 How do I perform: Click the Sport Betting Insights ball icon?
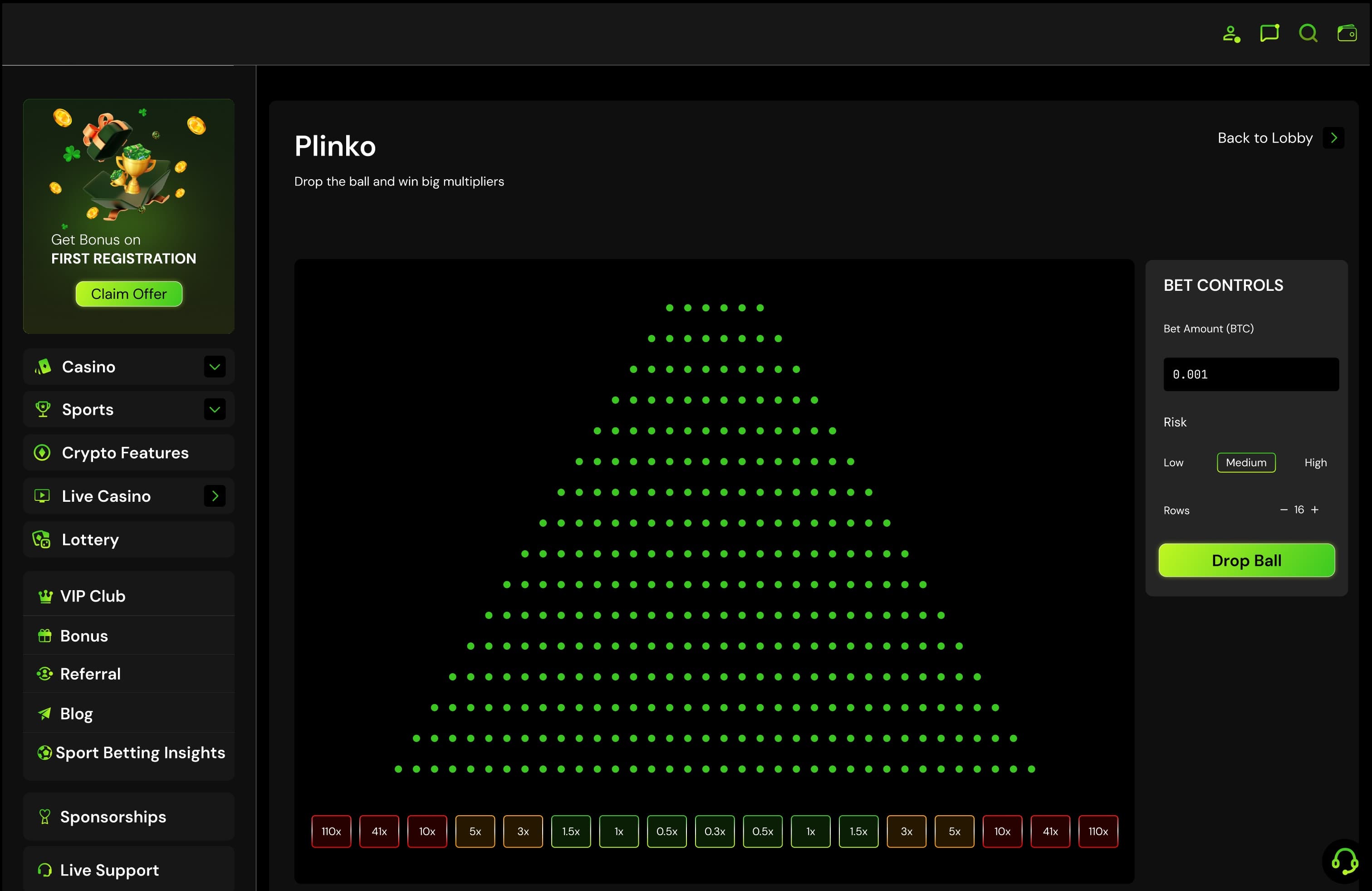(44, 752)
